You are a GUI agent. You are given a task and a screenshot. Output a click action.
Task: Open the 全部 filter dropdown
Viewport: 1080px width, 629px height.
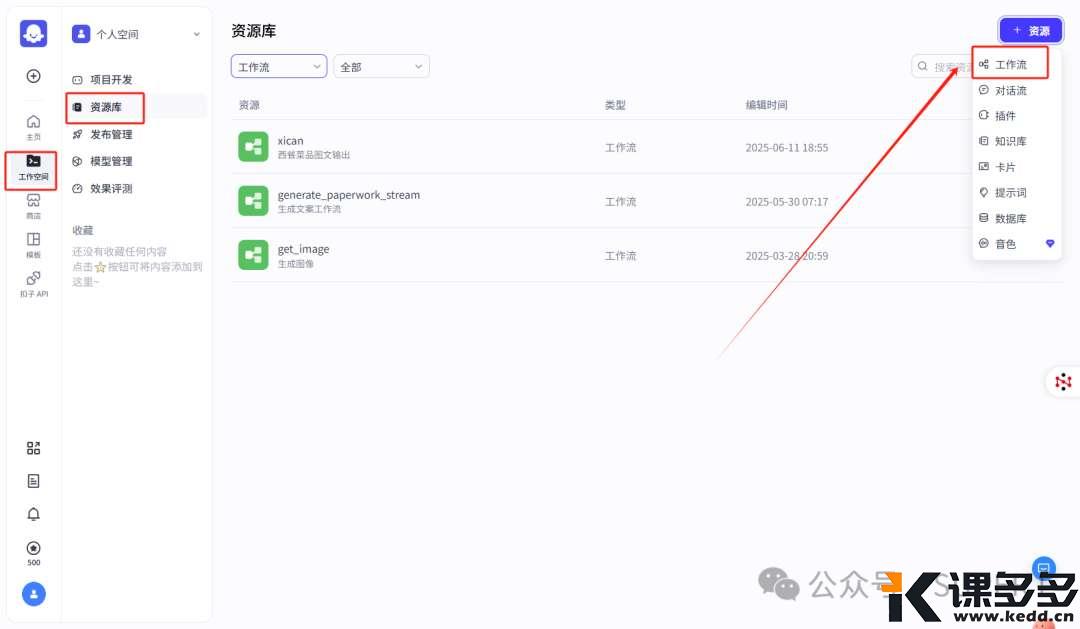point(381,65)
